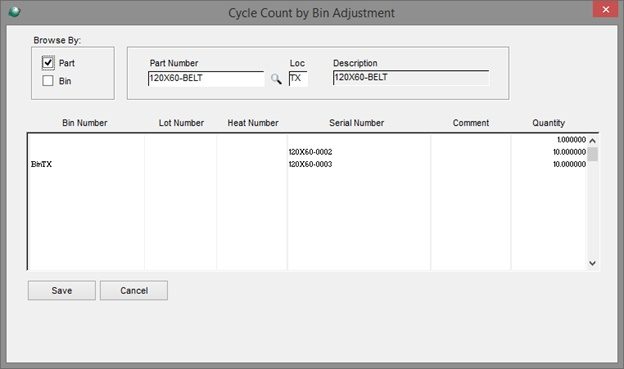Click the quantity in the 120X60-0002 row
Screen dimensions: 624x369
[x=569, y=152]
